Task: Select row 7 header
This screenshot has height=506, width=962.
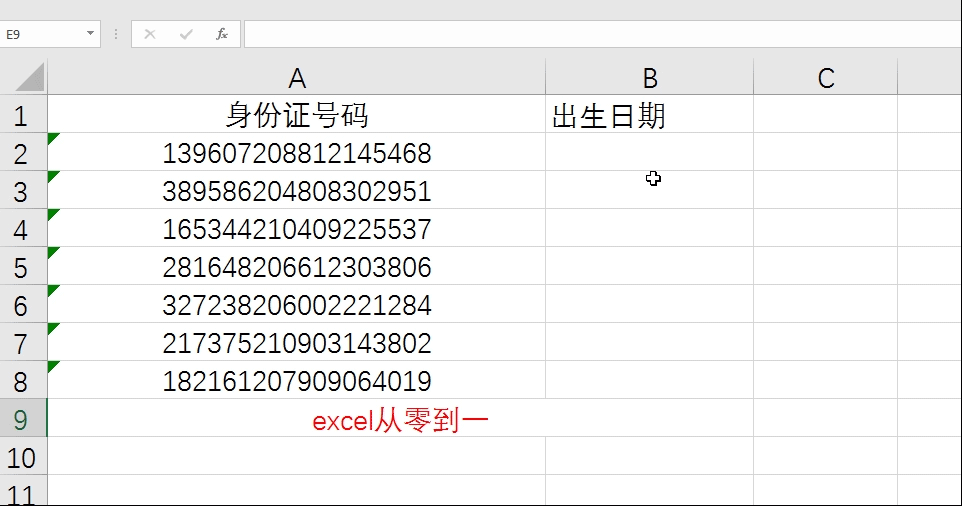Action: tap(22, 343)
